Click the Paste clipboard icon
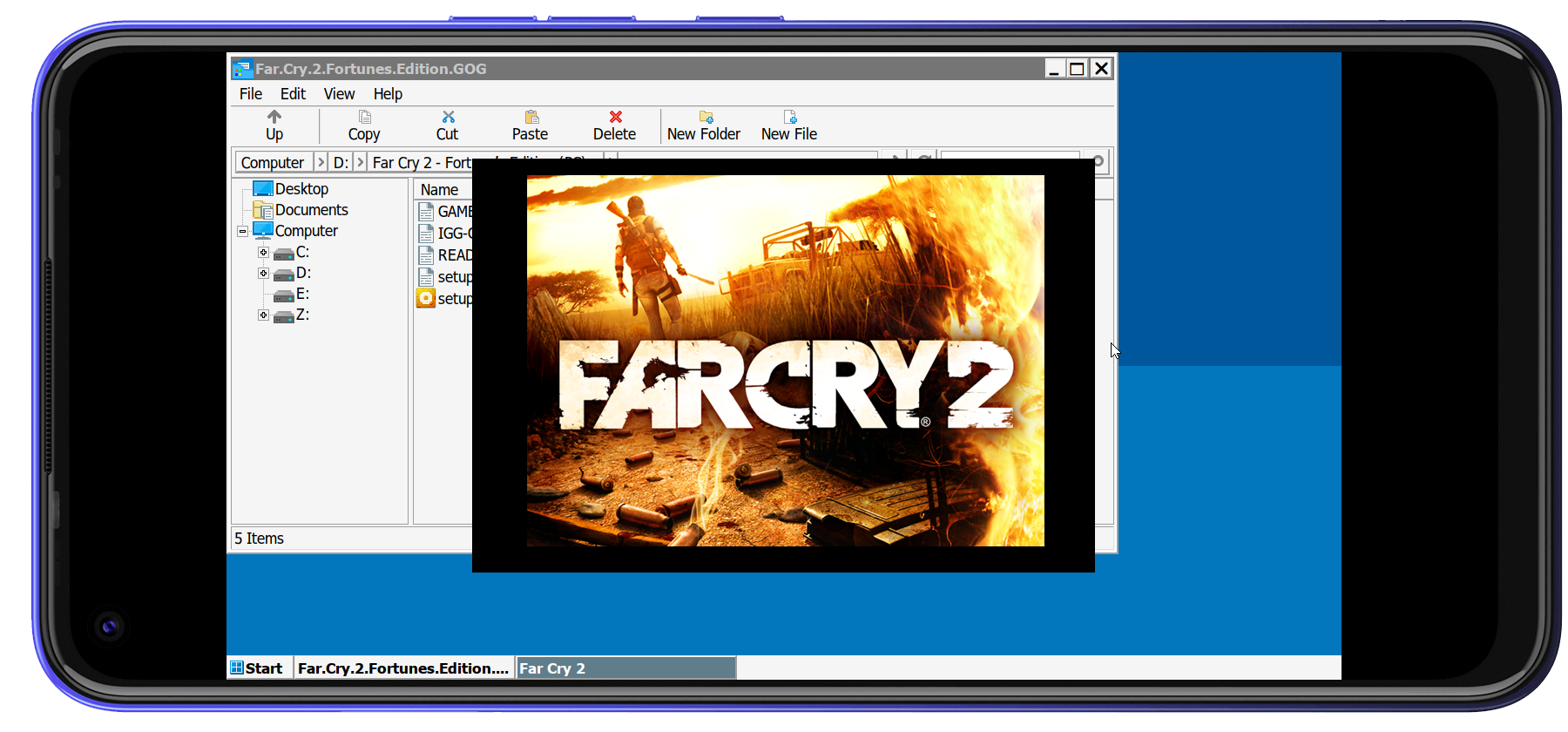This screenshot has height=732, width=1568. pos(531,118)
